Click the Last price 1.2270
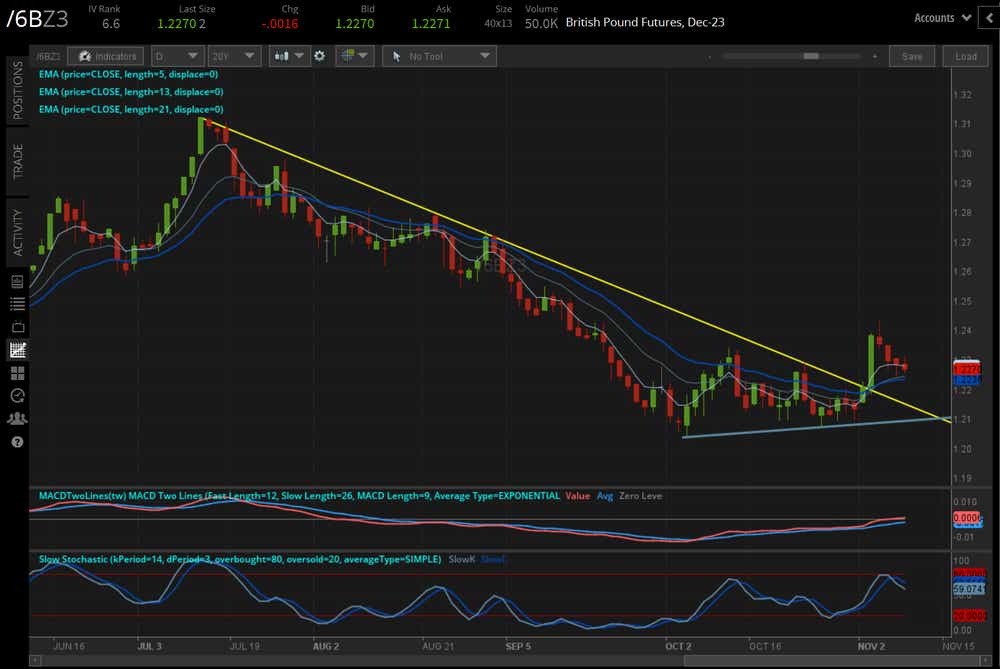This screenshot has height=669, width=1000. (x=177, y=24)
